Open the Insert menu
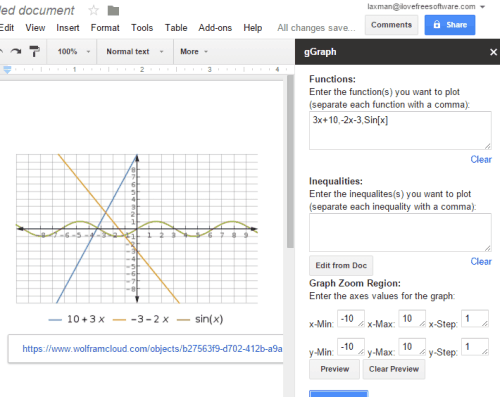Screen dimensions: 500x397 [68, 28]
